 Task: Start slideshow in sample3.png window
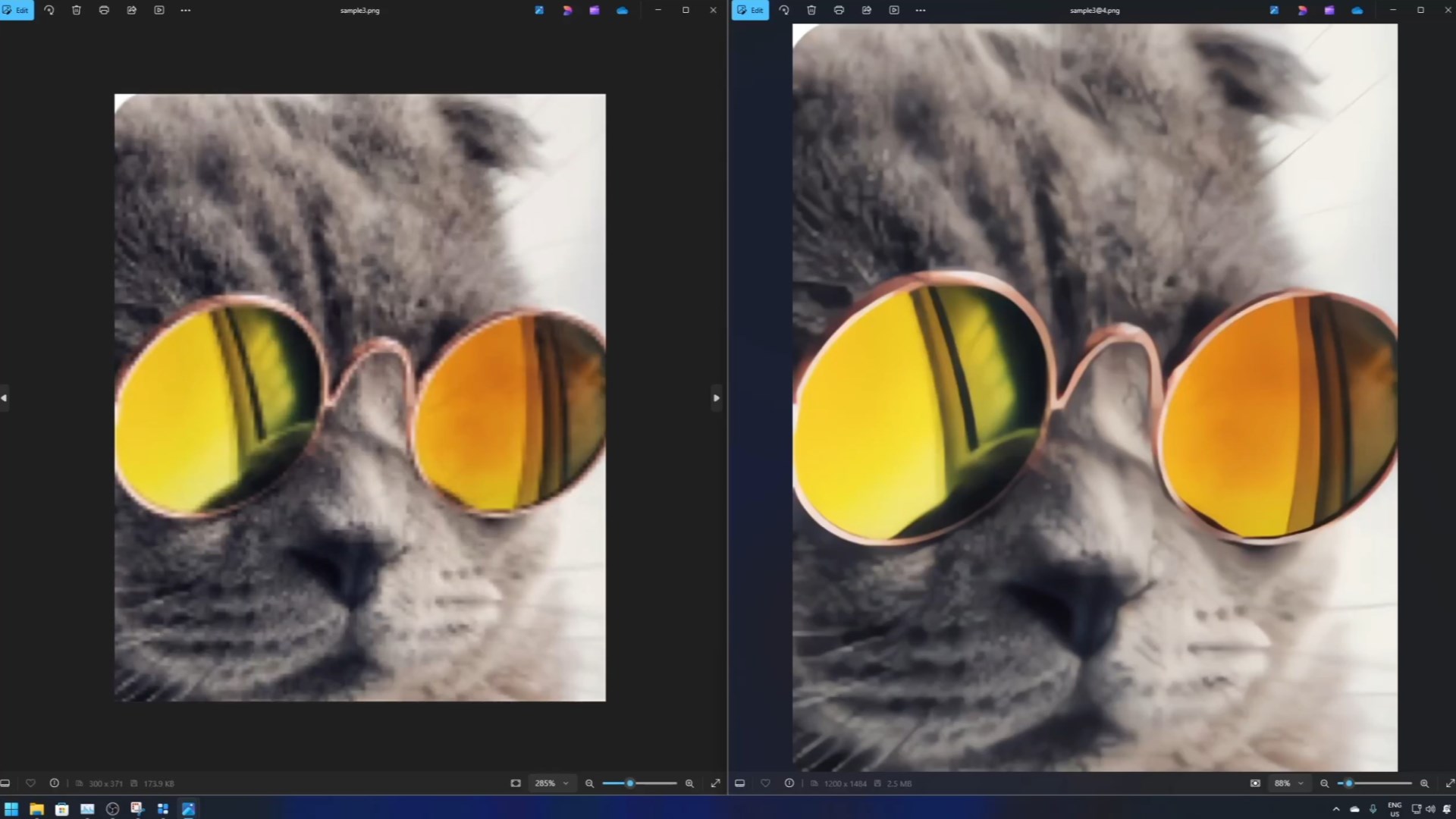159,11
